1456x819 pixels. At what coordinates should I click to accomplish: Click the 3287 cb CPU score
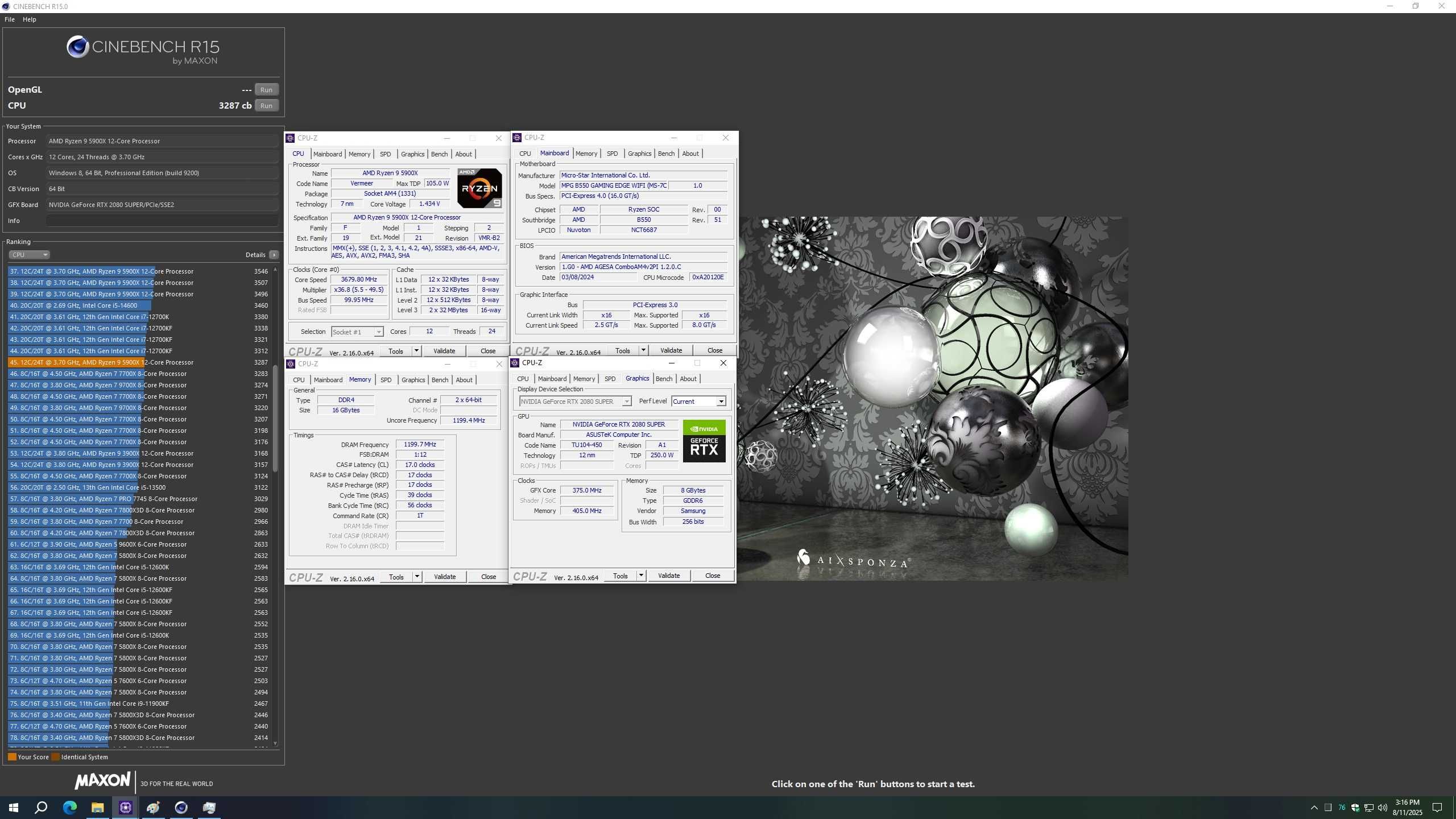[235, 106]
